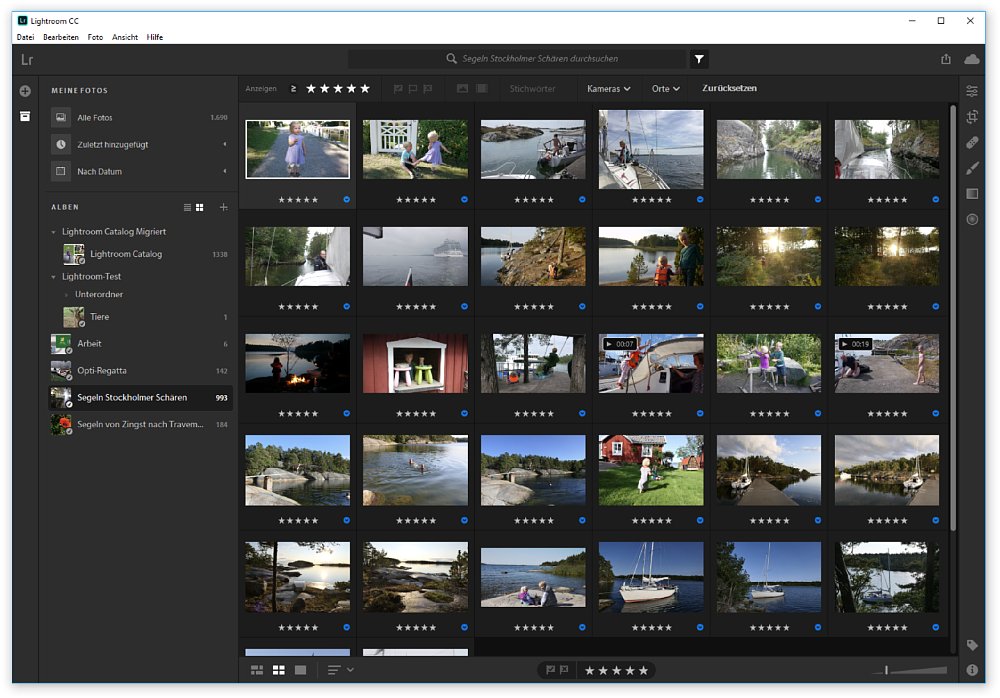Open the Opti-Regatta album
The width and height of the screenshot is (1000, 698).
(x=140, y=370)
